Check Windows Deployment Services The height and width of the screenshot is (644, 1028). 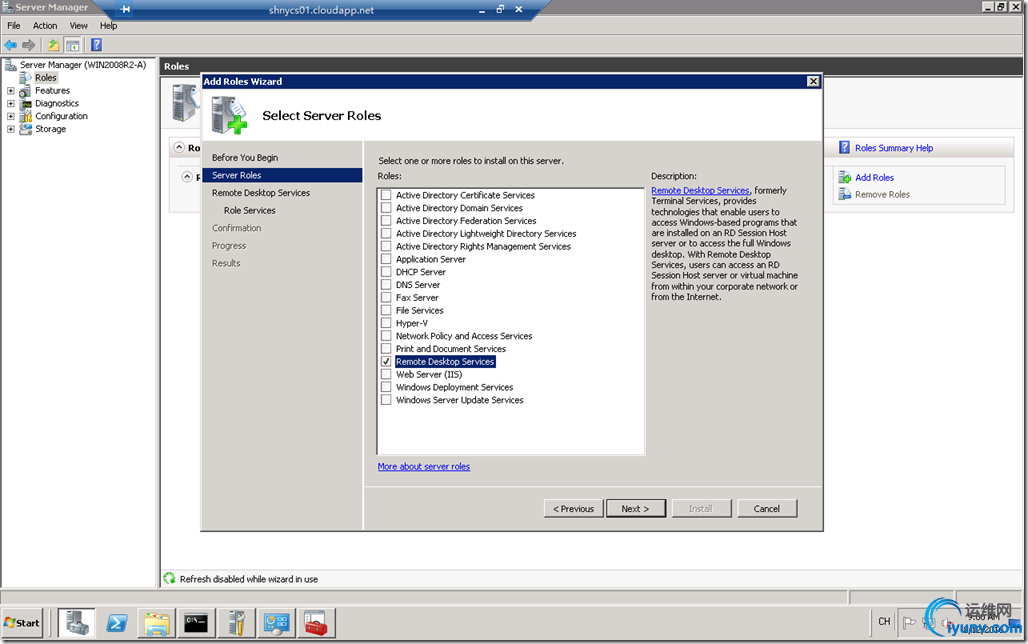[386, 387]
